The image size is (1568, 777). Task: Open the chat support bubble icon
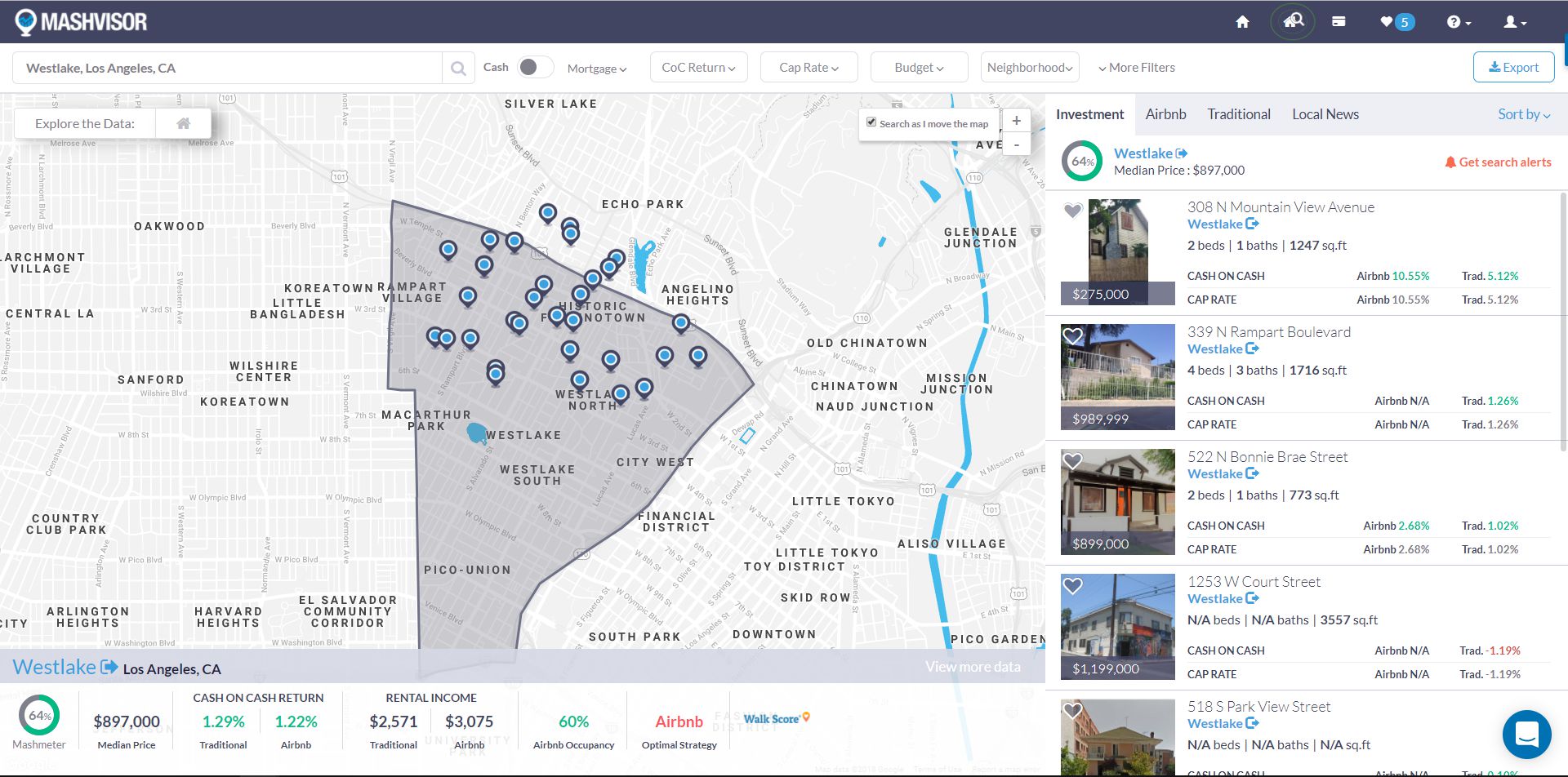click(x=1526, y=734)
